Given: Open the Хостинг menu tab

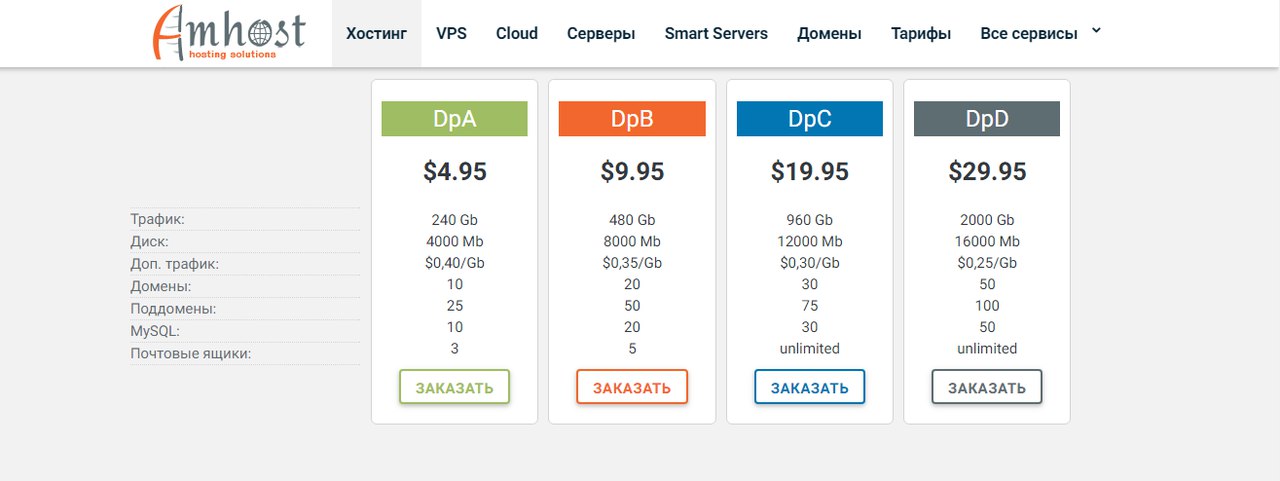Looking at the screenshot, I should pyautogui.click(x=377, y=33).
